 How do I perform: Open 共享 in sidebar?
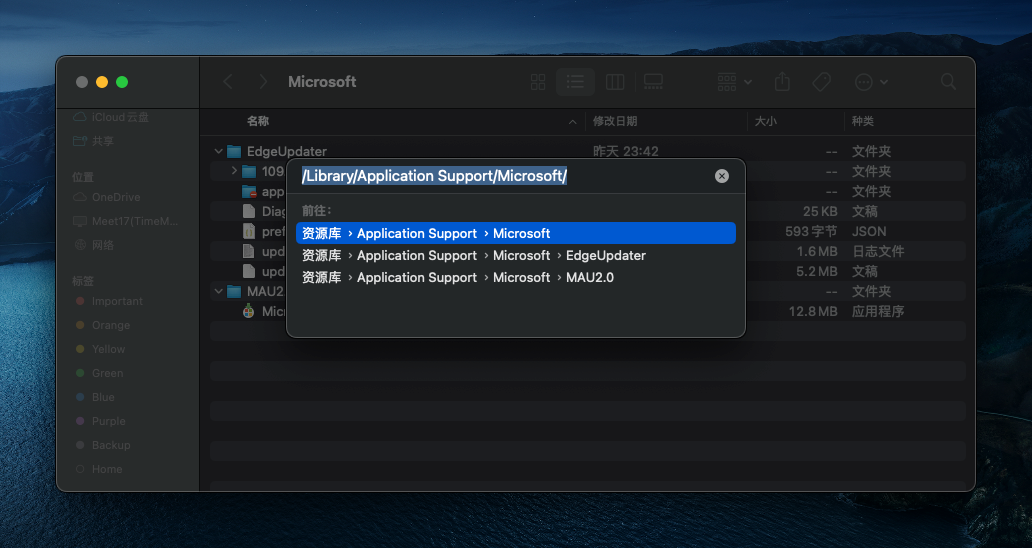103,141
